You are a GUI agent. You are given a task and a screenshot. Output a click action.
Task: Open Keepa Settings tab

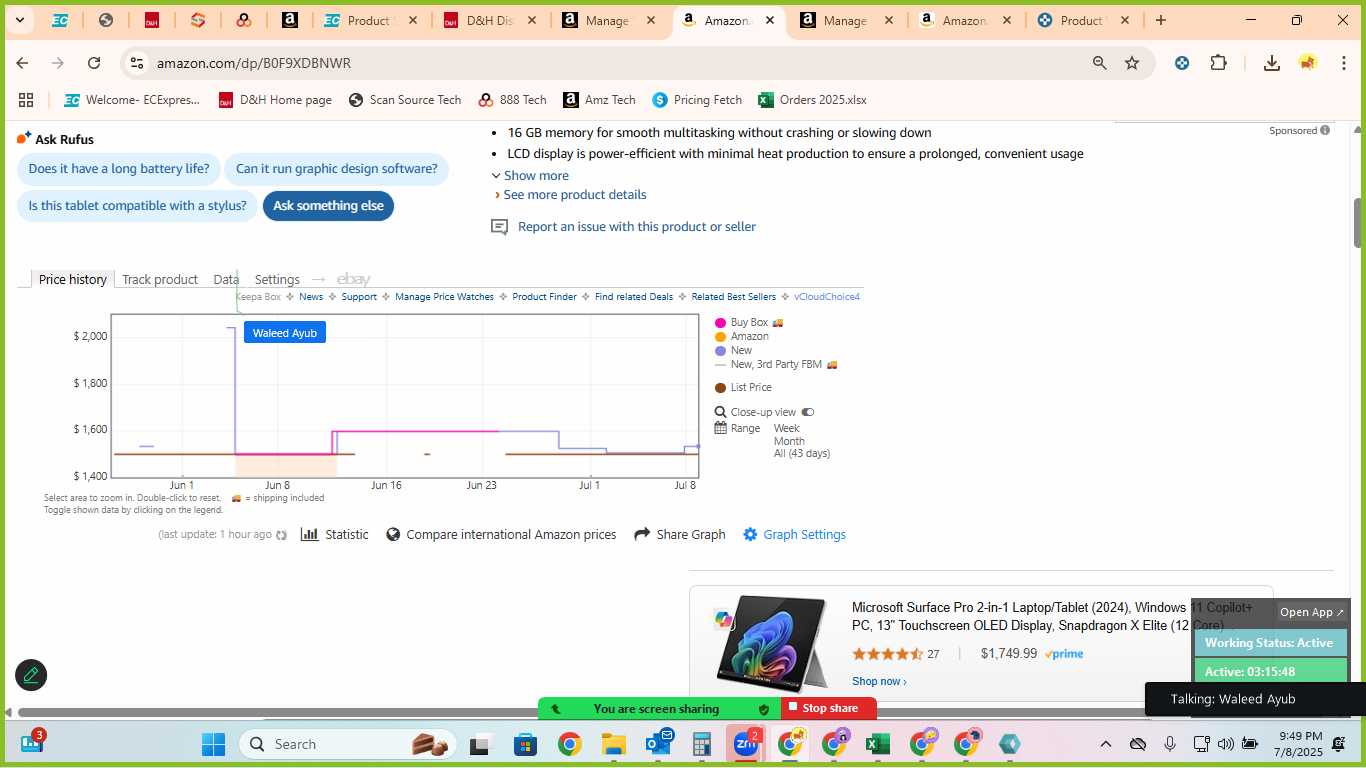[277, 279]
